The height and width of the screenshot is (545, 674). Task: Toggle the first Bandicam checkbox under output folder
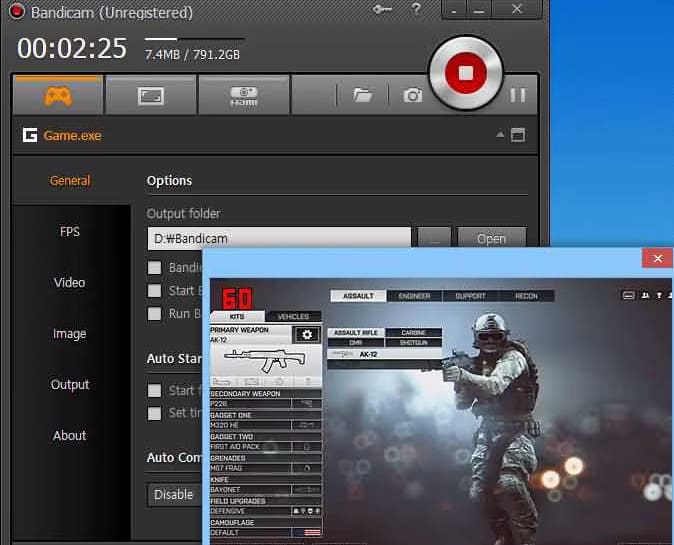pyautogui.click(x=154, y=268)
